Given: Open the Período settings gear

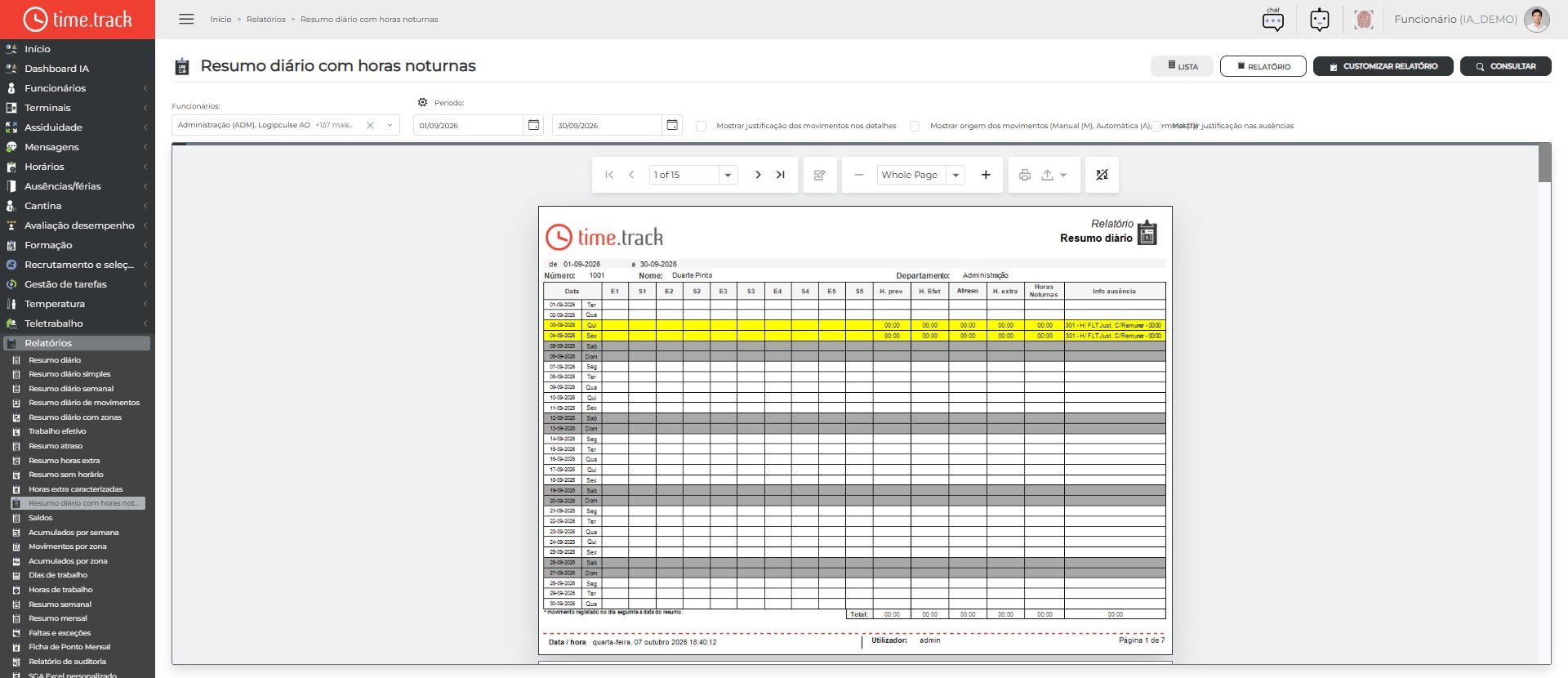Looking at the screenshot, I should (422, 103).
